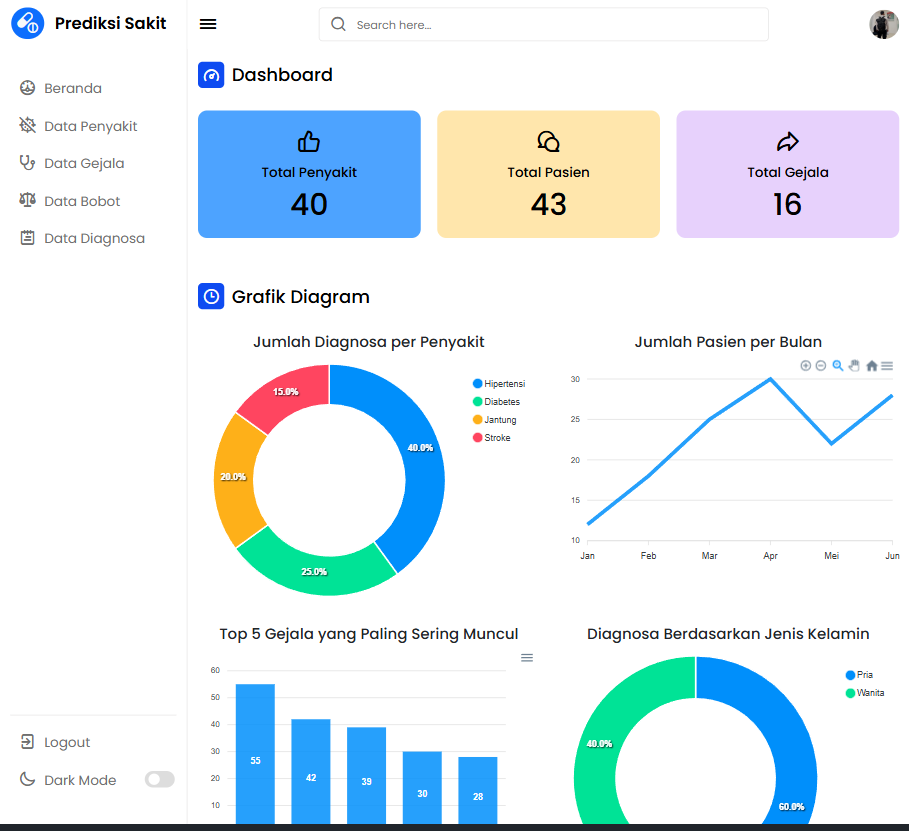The image size is (909, 831).
Task: Click the line chart zoom in icon
Action: coord(805,365)
